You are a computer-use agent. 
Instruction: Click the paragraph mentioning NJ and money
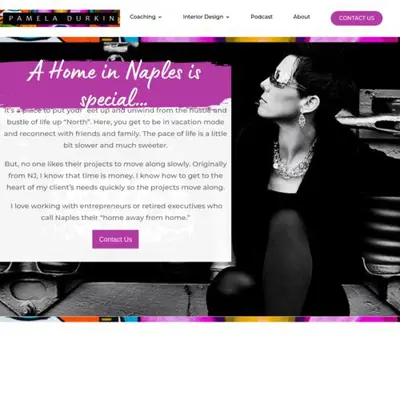115,176
